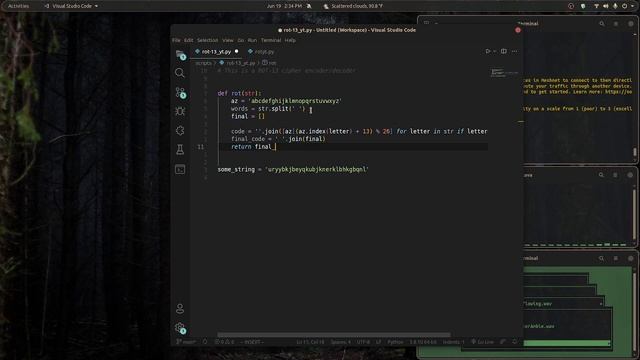Open the Manage gear icon
Screen dimensions: 640x360
[180, 328]
